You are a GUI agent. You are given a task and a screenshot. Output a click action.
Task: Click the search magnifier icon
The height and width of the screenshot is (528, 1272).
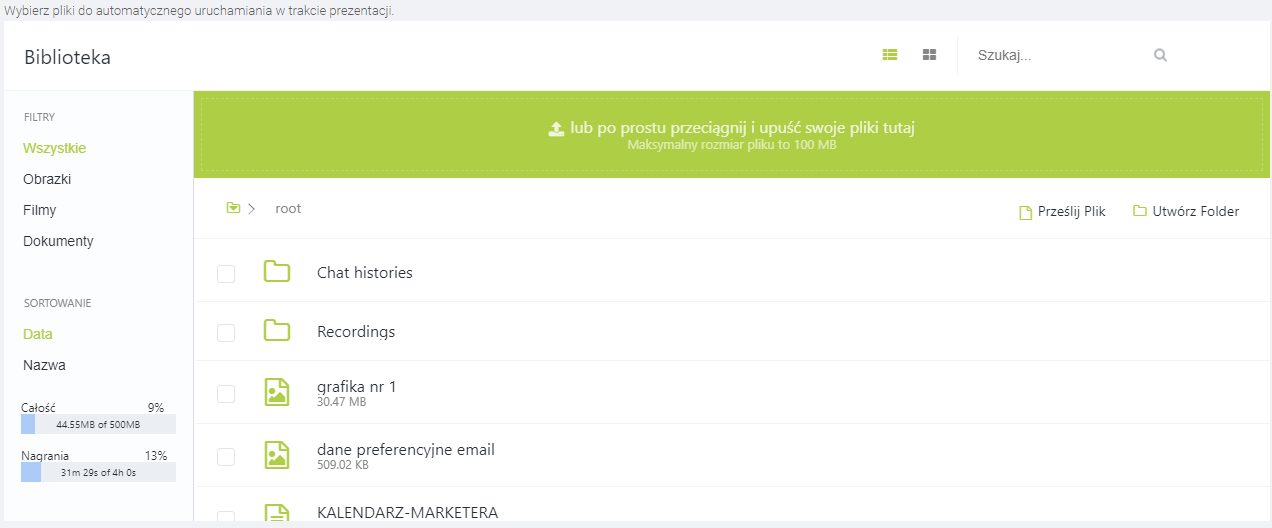tap(1160, 56)
